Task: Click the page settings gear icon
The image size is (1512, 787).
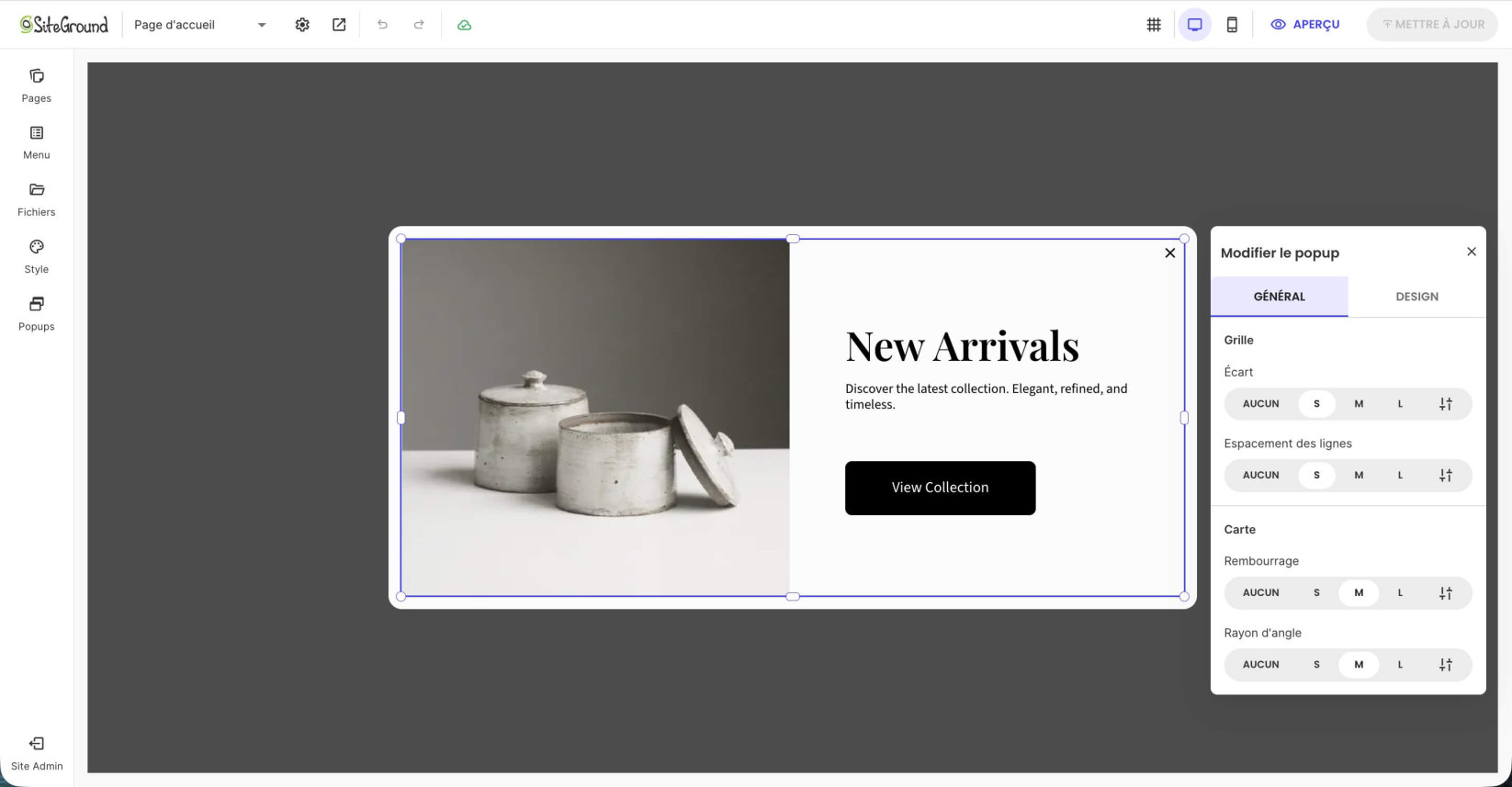Action: tap(302, 25)
